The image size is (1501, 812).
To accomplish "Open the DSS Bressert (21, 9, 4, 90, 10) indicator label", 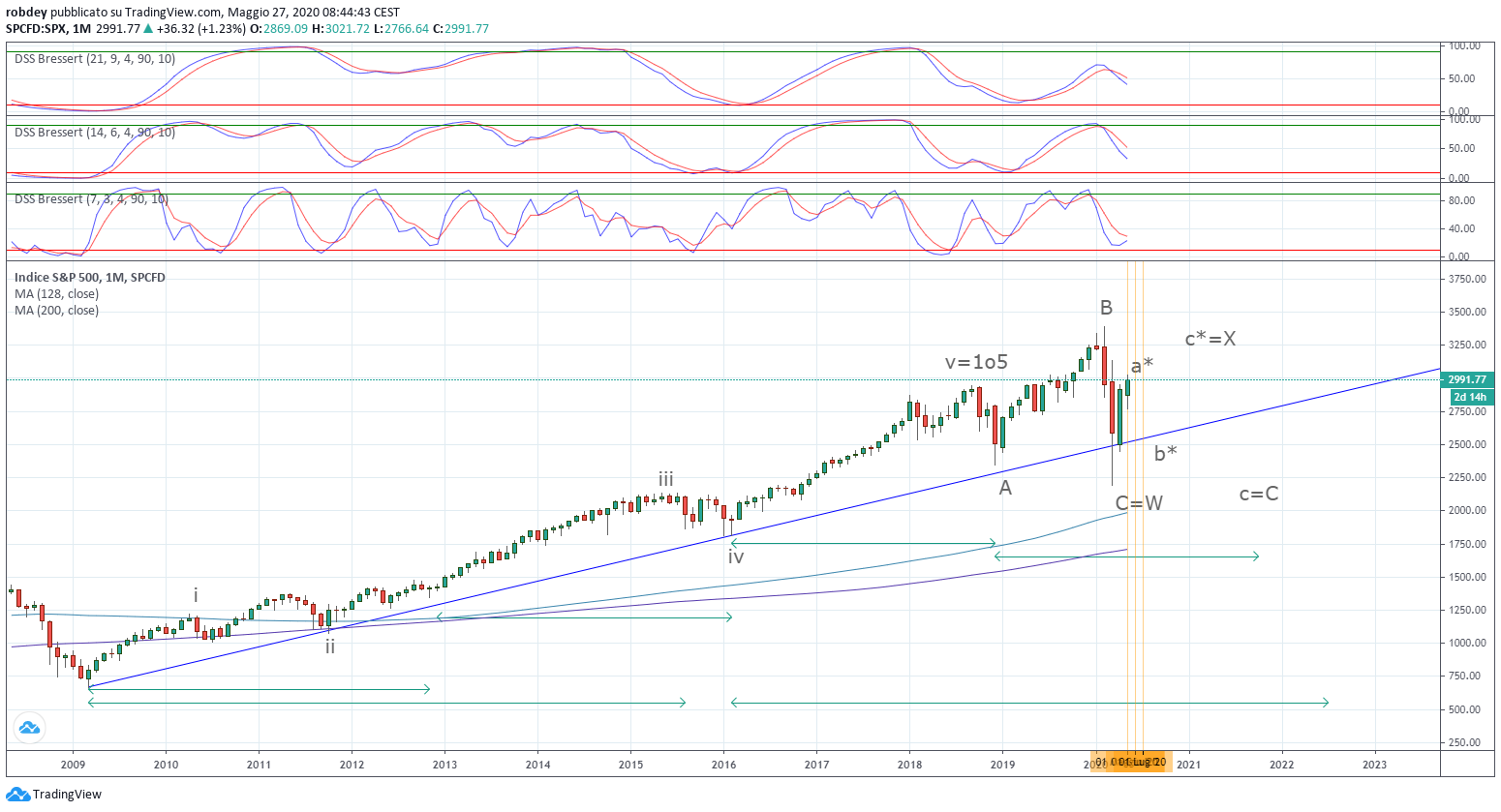I will point(95,59).
